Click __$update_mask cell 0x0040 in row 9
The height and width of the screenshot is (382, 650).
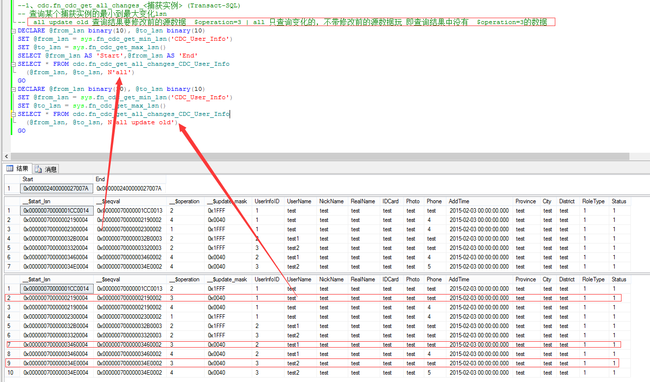click(216, 363)
